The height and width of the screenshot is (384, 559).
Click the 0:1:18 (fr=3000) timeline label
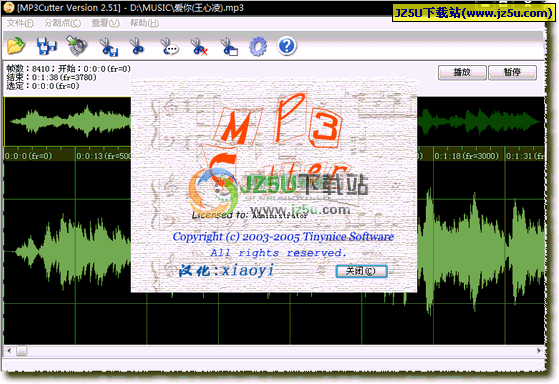[x=466, y=156]
